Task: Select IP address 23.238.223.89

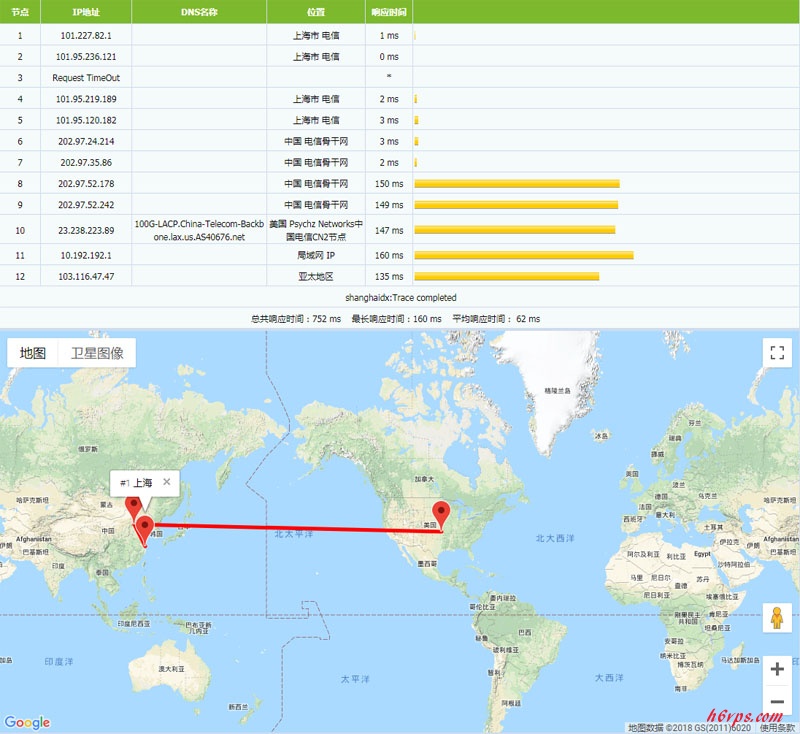Action: tap(86, 231)
